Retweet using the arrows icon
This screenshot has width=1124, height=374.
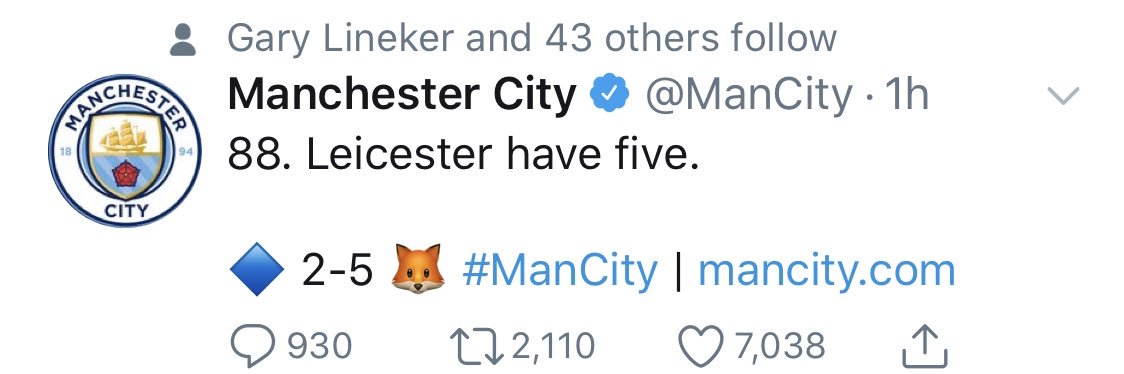(477, 345)
